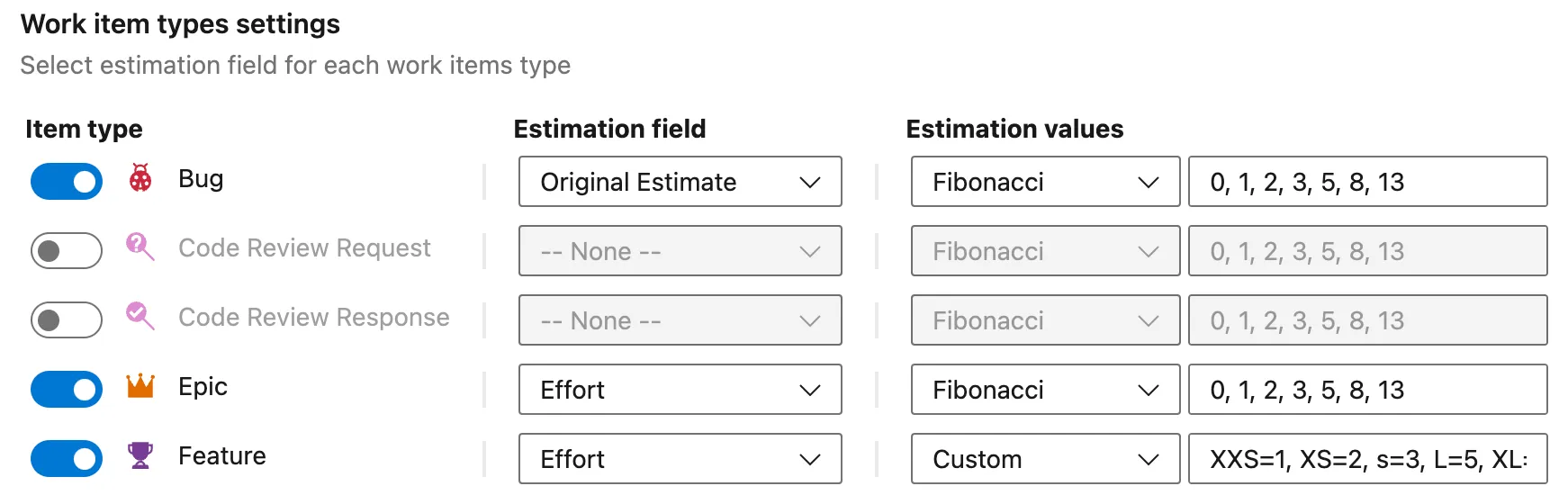Click the Bug ladybug icon

click(x=140, y=178)
